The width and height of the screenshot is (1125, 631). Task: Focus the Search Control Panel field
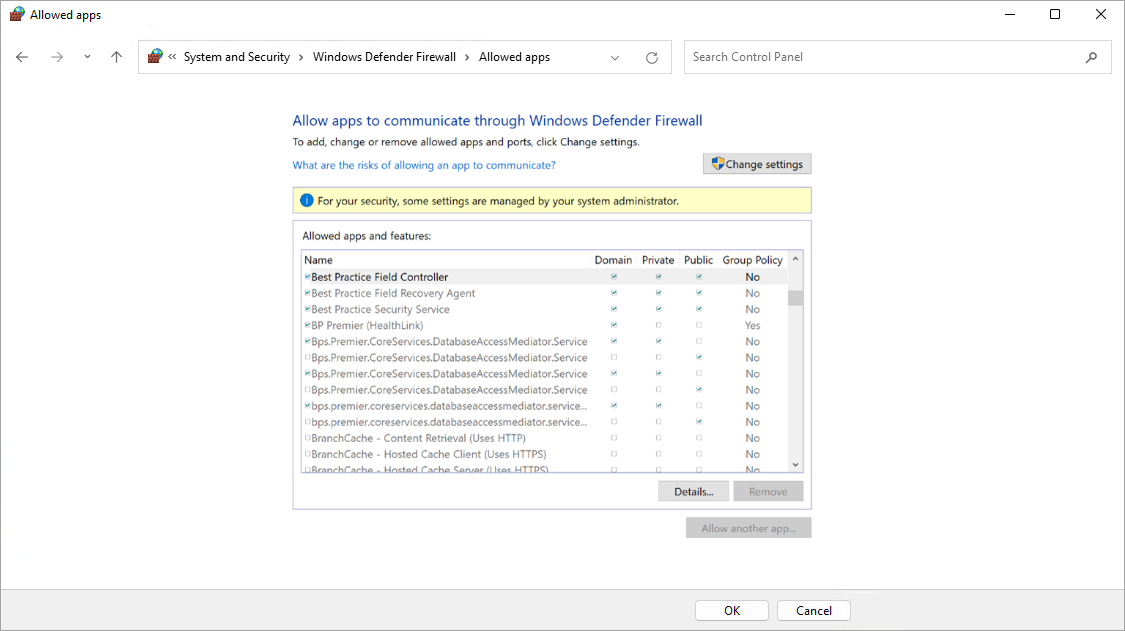click(897, 57)
